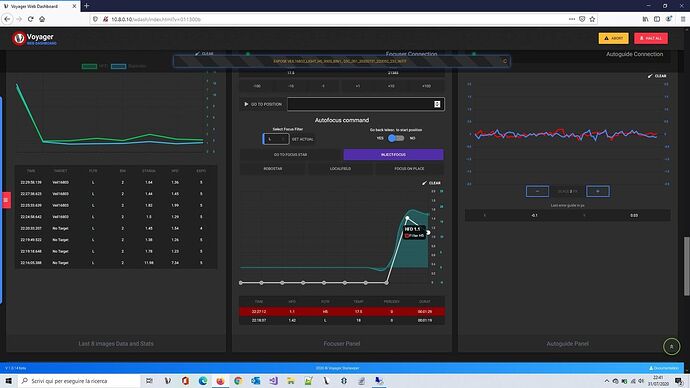Click the scroll-to-top circle button
The width and height of the screenshot is (690, 388).
672,347
